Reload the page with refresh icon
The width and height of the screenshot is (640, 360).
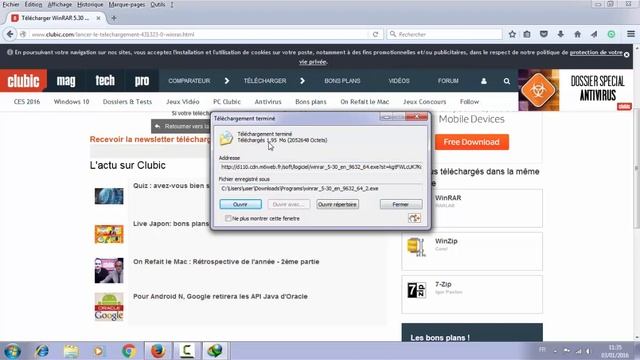(376, 34)
